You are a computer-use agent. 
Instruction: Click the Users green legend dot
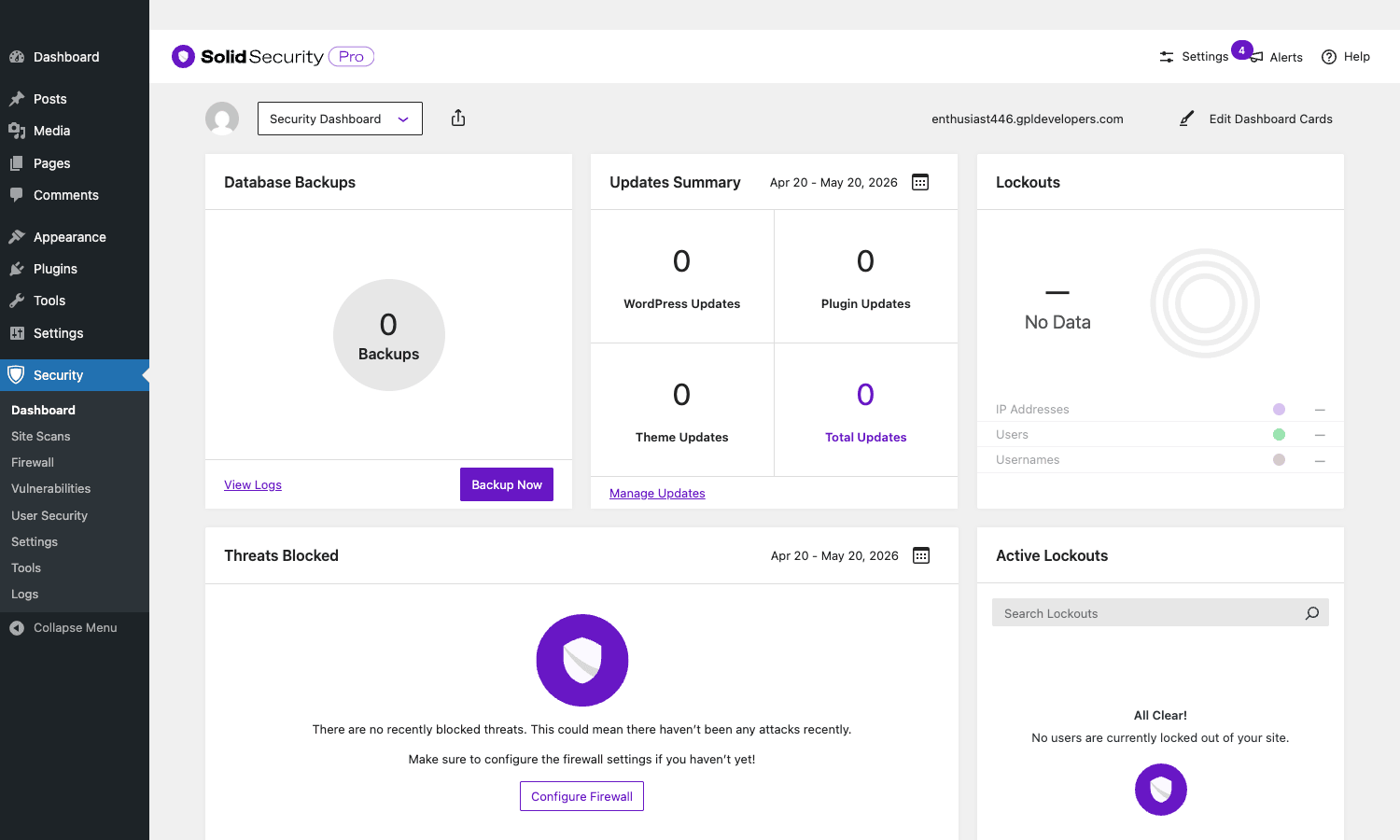pos(1280,434)
